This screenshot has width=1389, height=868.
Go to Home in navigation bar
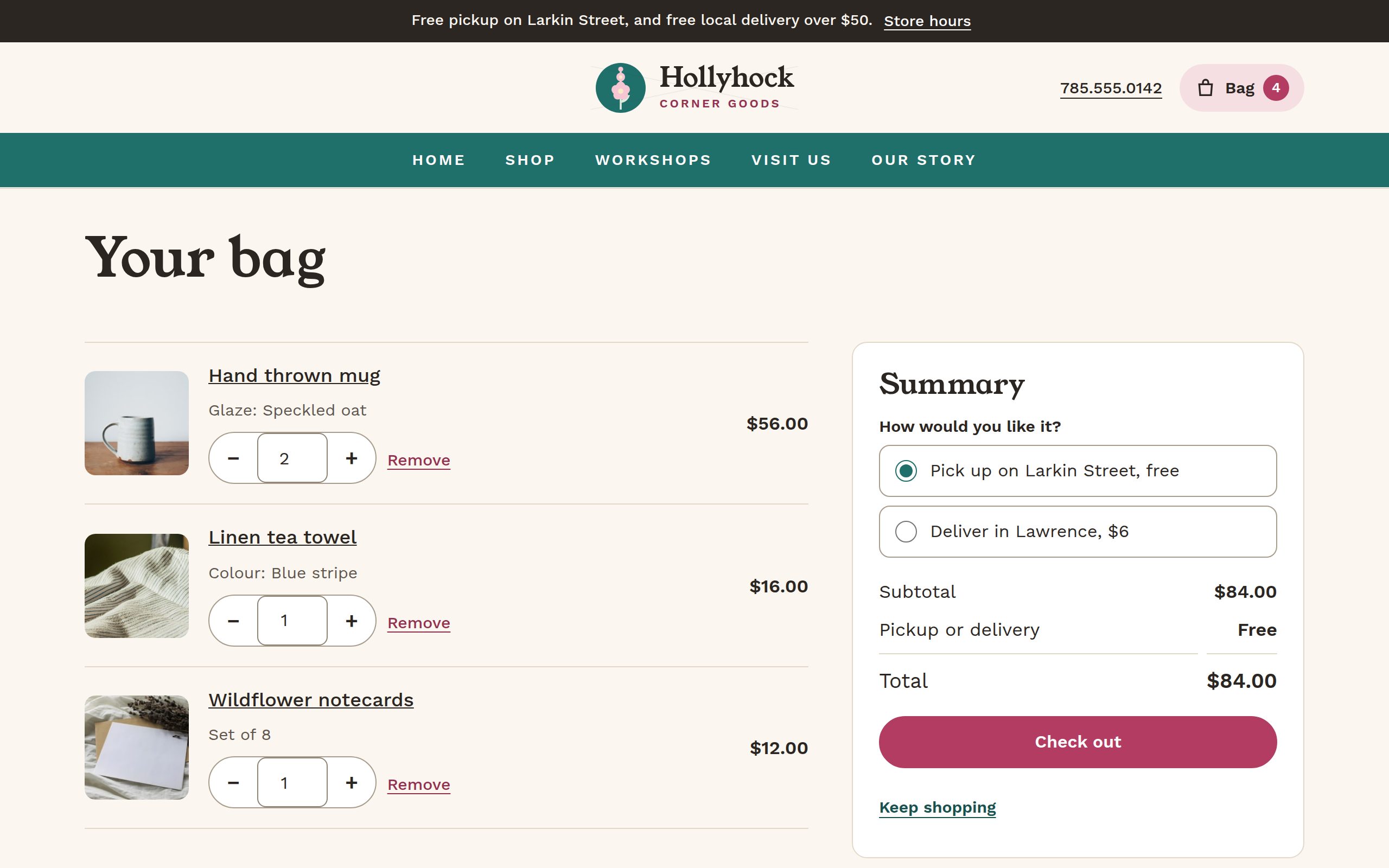[x=438, y=160]
